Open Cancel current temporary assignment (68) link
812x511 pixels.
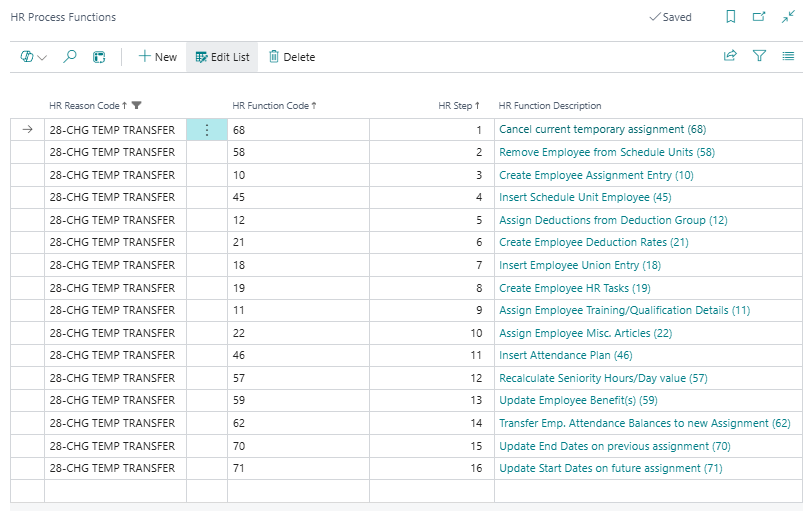(x=602, y=129)
